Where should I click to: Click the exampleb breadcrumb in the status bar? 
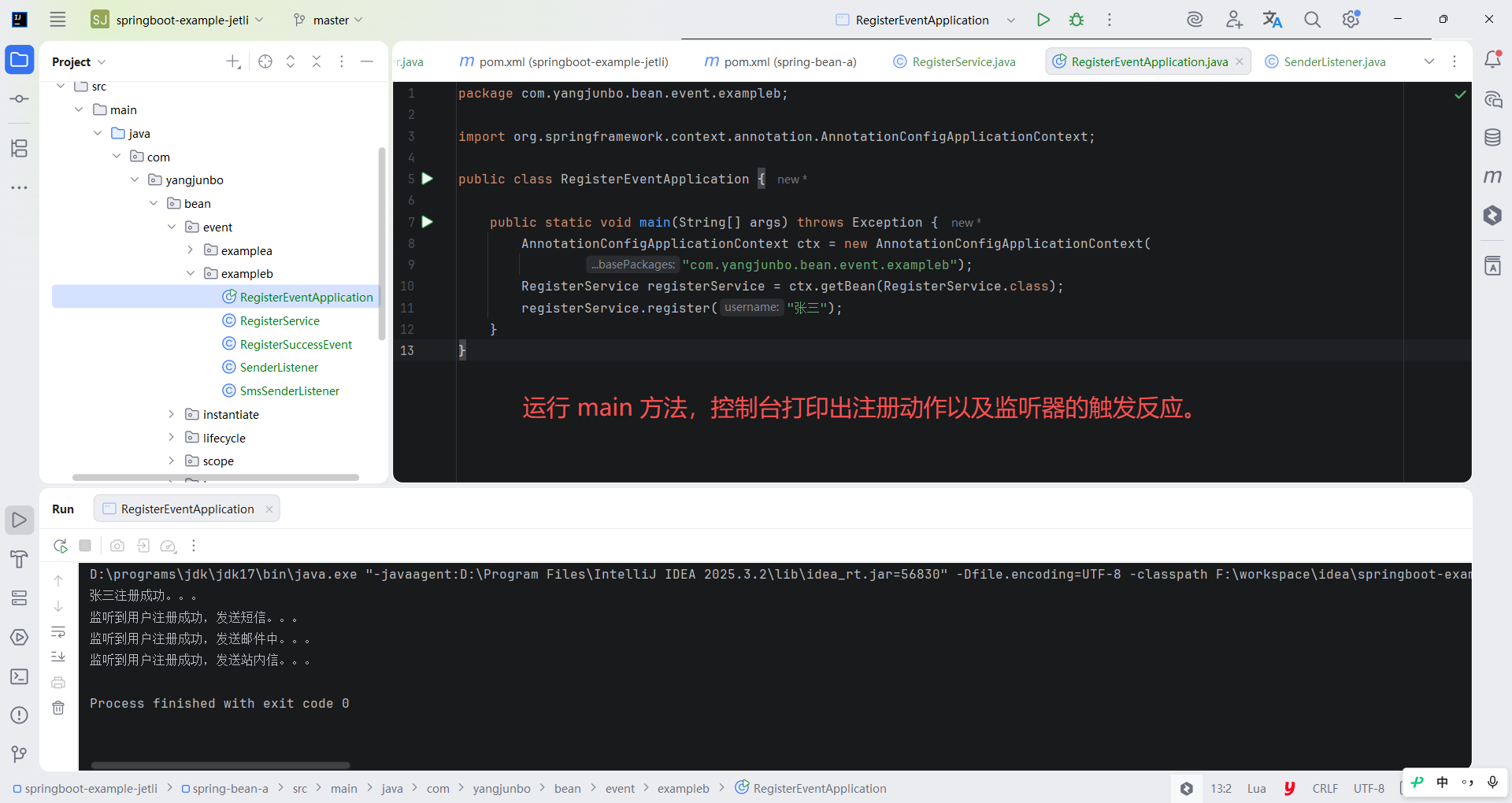[x=684, y=788]
